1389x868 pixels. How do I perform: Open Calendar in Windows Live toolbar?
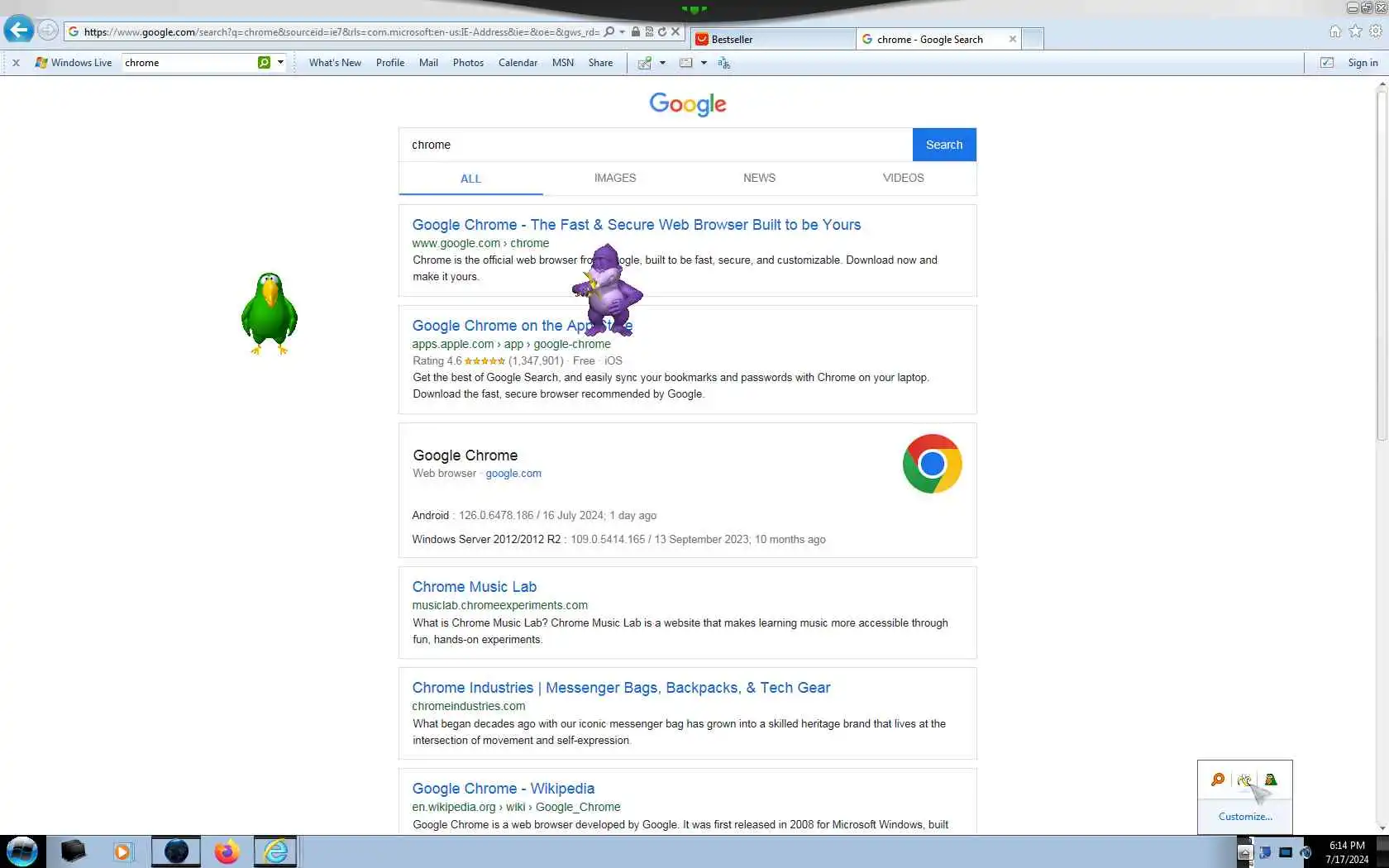click(x=518, y=63)
